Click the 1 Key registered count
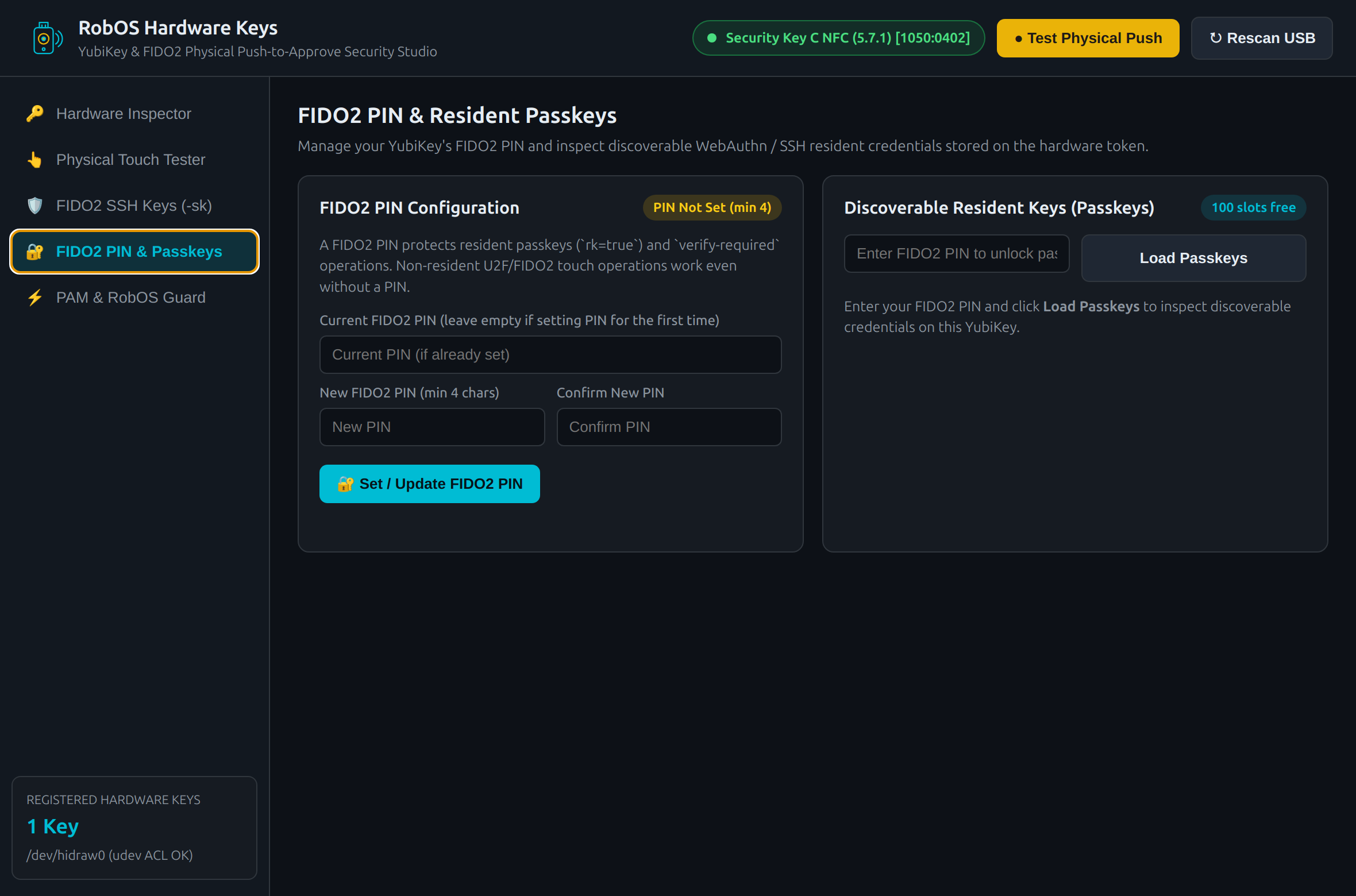1356x896 pixels. (x=52, y=826)
